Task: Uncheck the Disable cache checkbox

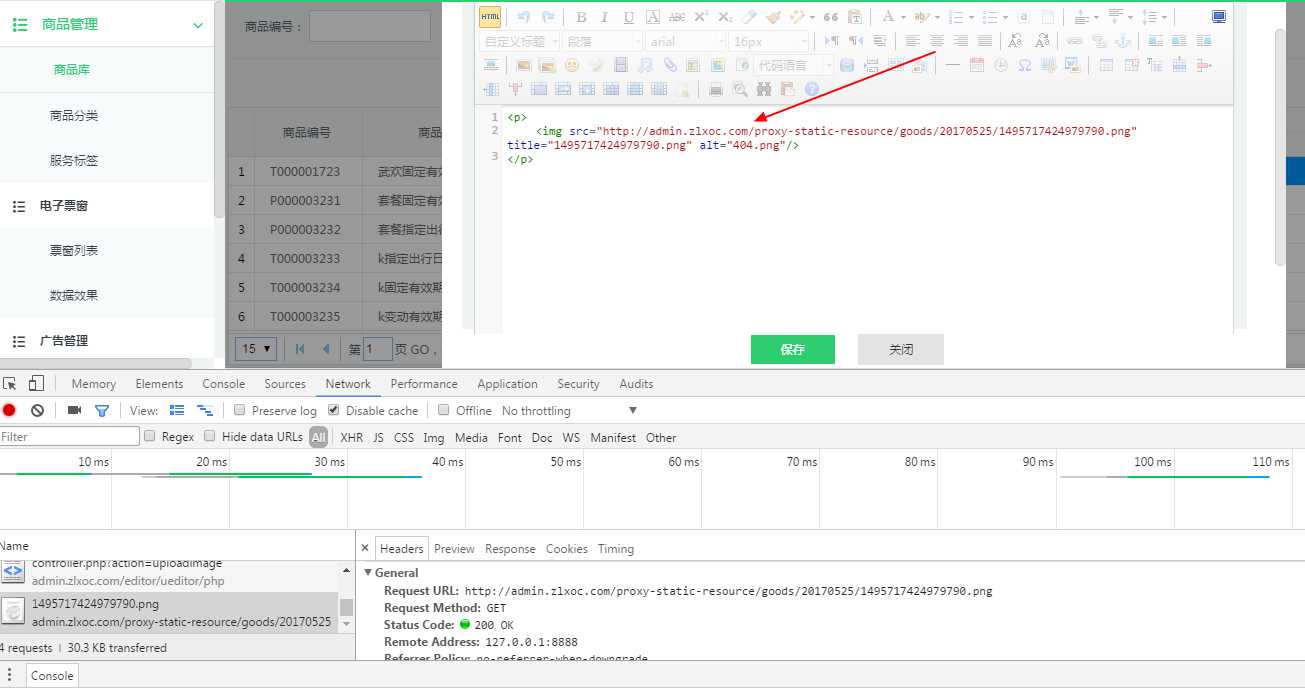Action: point(334,410)
